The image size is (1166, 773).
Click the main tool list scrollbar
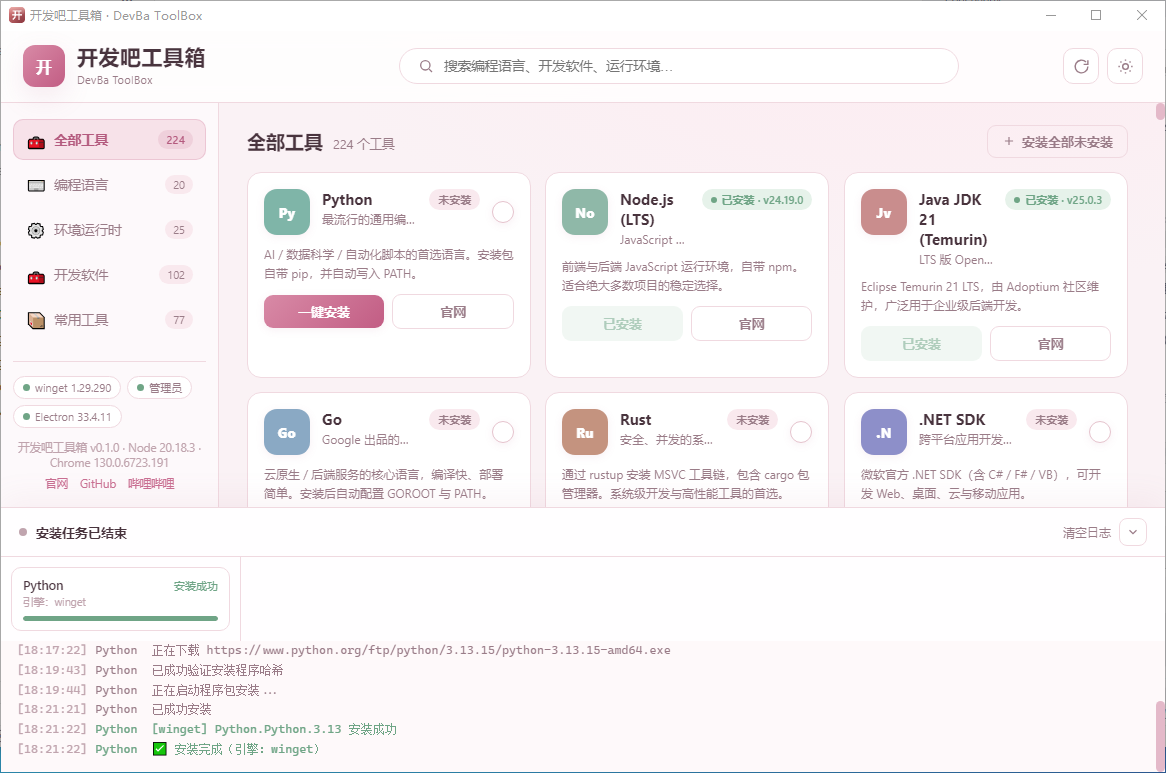(1160, 111)
